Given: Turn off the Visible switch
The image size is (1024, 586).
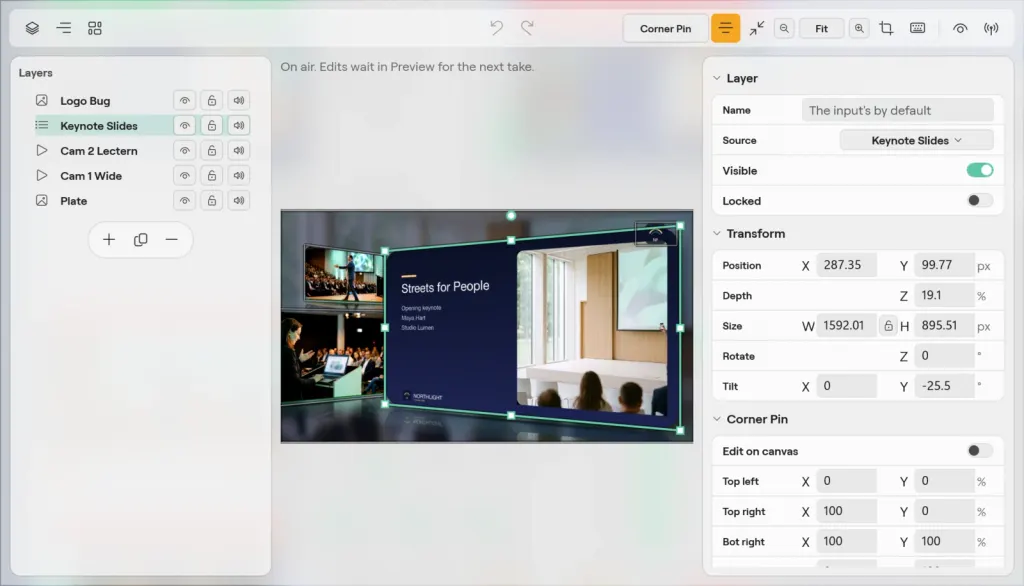Looking at the screenshot, I should (980, 171).
